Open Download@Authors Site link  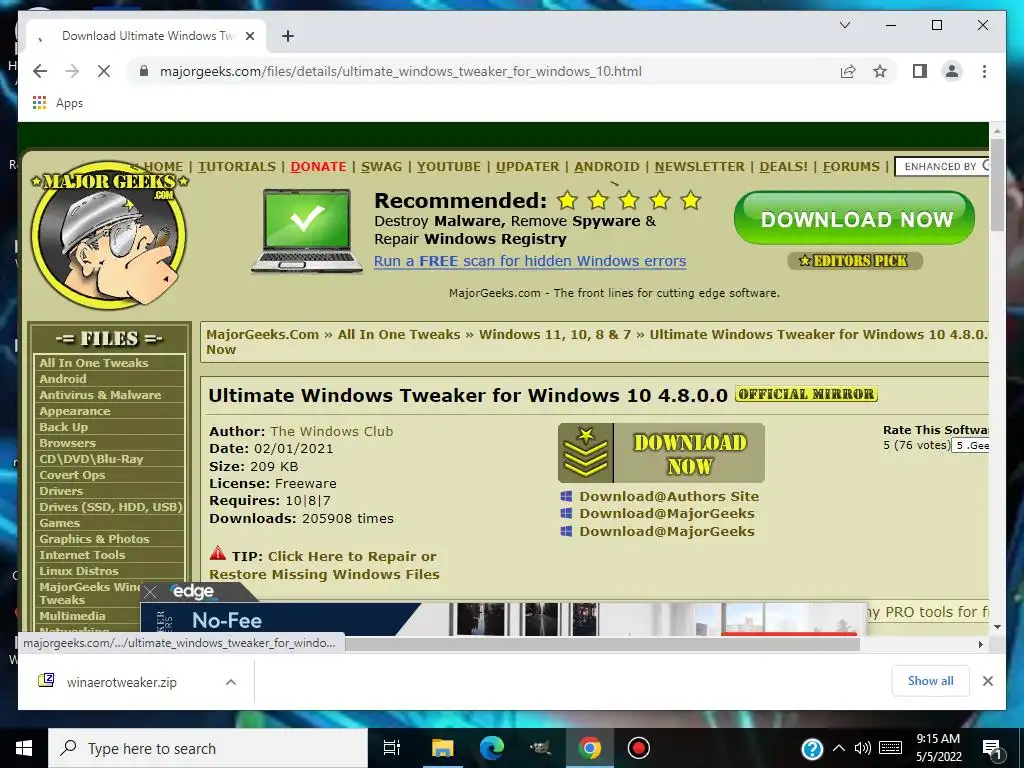(669, 496)
